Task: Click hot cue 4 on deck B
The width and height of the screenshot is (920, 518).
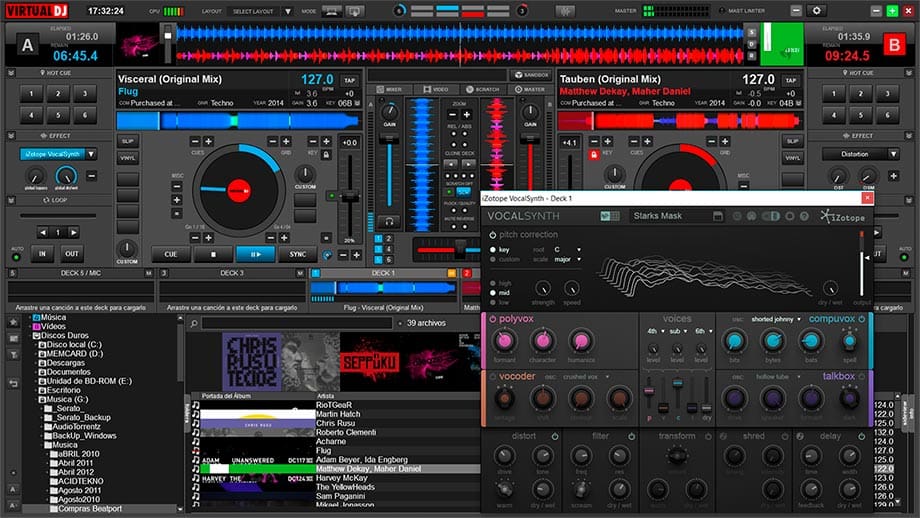Action: click(834, 116)
